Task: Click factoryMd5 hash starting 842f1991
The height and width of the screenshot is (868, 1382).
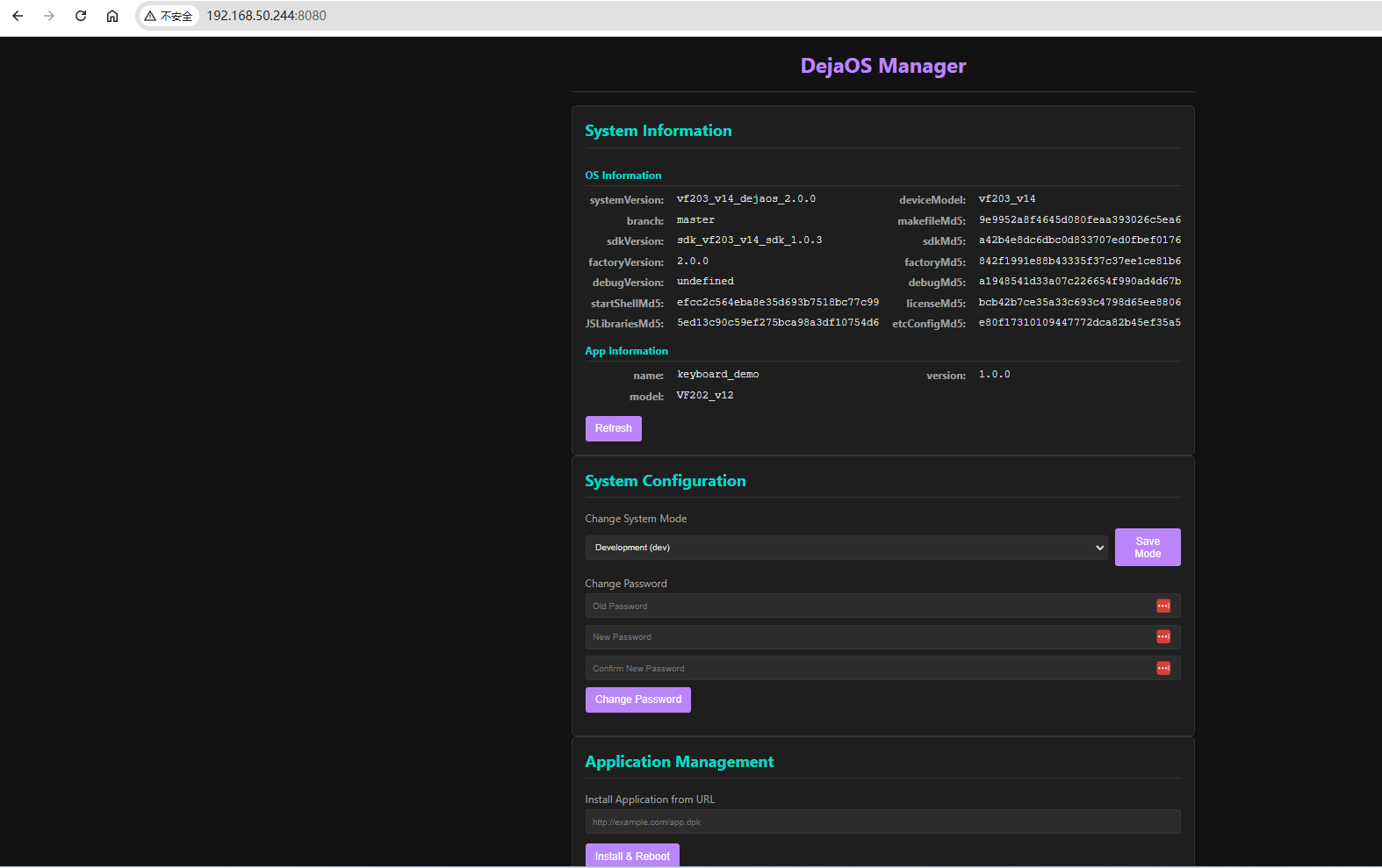Action: pos(1080,262)
